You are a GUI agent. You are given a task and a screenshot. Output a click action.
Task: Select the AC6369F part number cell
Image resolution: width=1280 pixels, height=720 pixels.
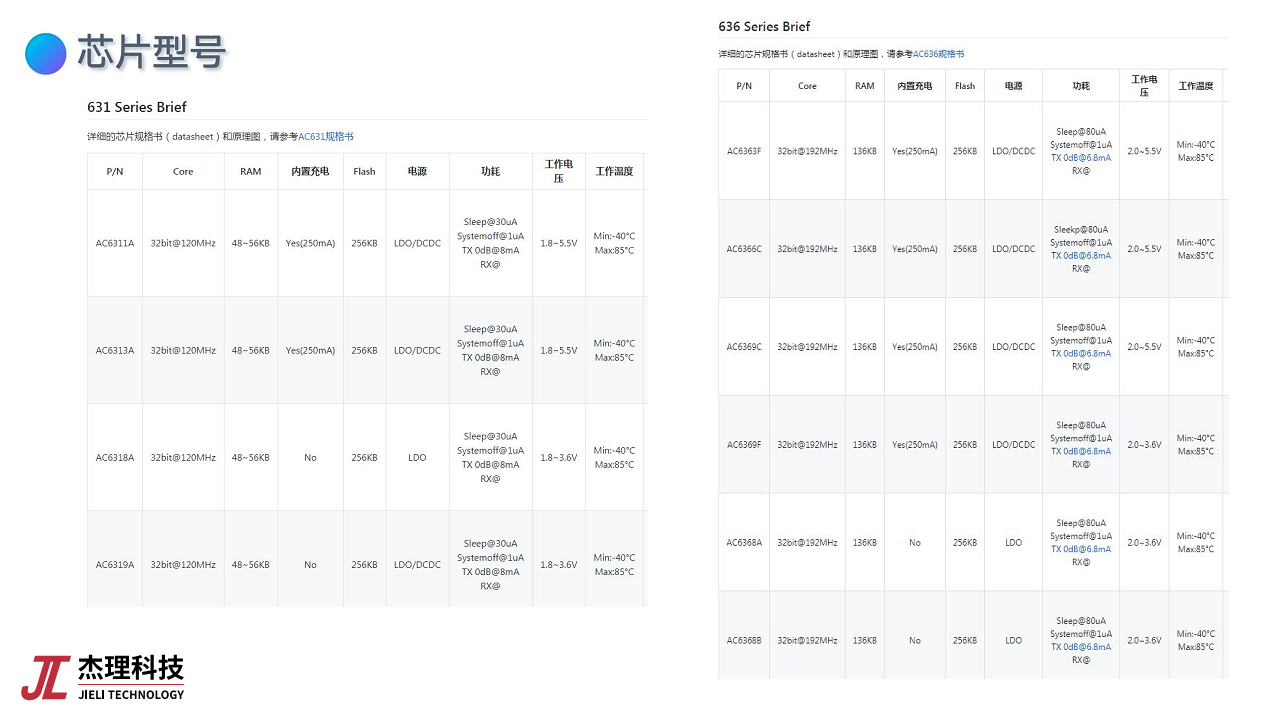(744, 445)
